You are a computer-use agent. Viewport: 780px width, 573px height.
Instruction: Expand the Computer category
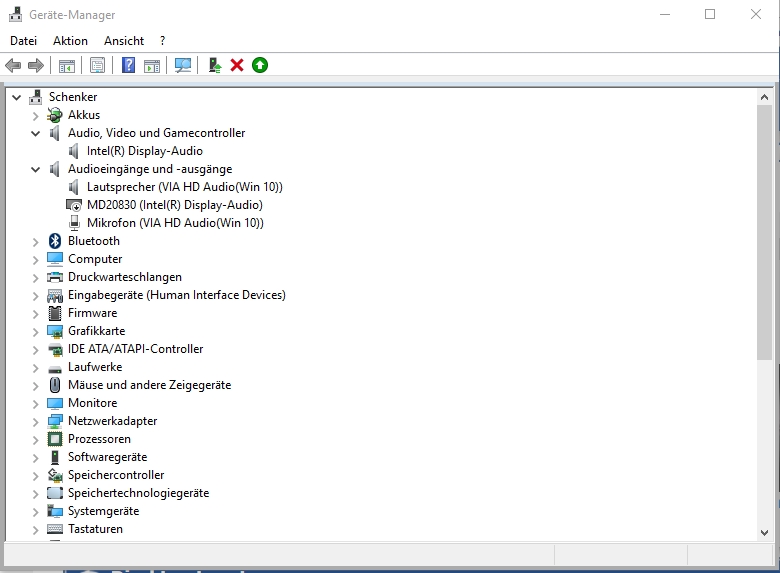coord(35,260)
